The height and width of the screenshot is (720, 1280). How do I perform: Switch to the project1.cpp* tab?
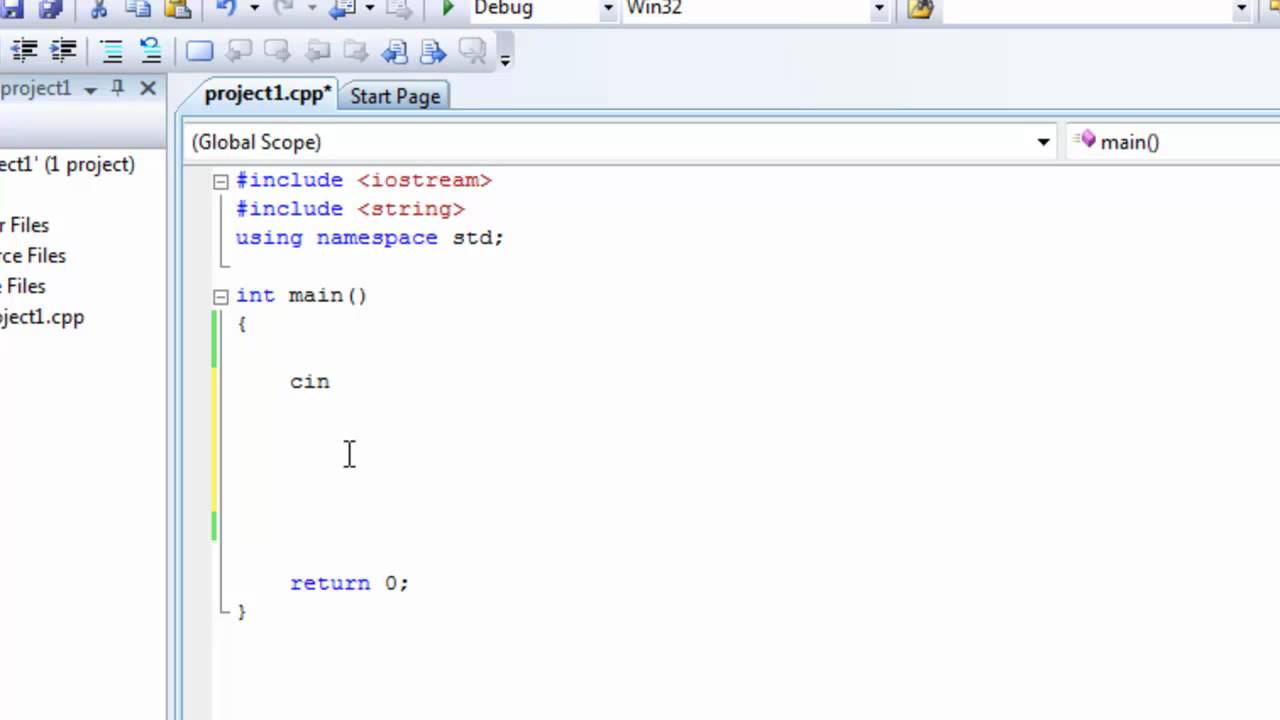pyautogui.click(x=266, y=94)
